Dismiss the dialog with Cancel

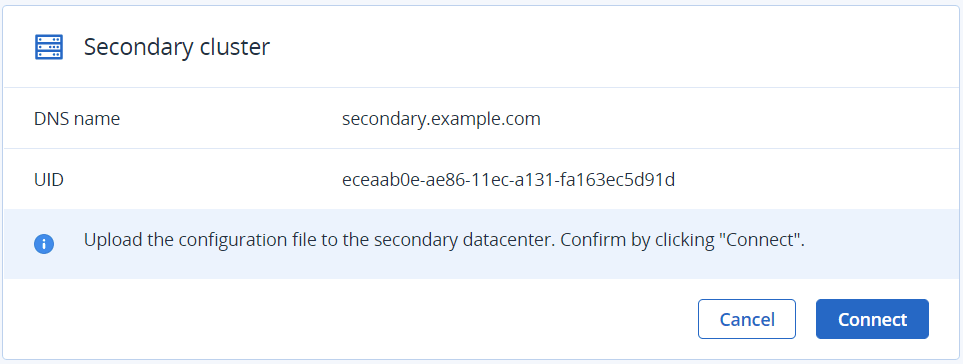[x=747, y=319]
